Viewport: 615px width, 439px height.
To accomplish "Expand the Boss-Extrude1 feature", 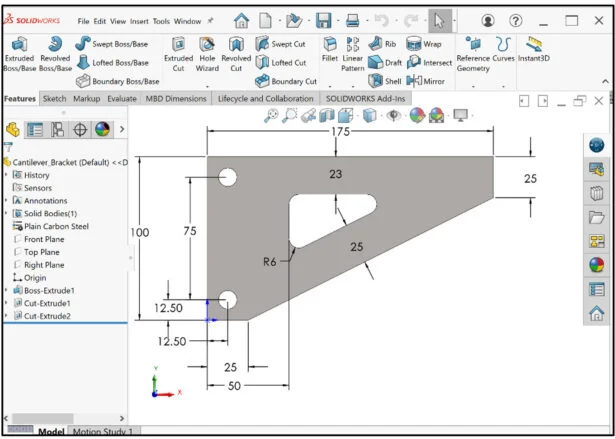I will pos(6,290).
